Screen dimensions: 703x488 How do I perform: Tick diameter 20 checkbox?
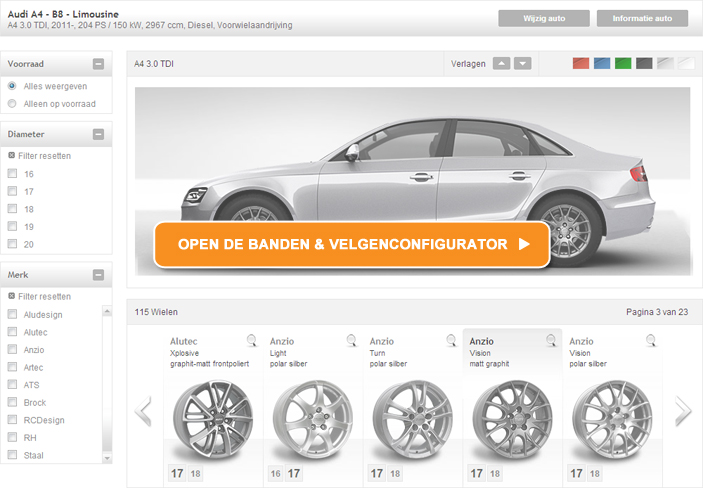click(13, 244)
